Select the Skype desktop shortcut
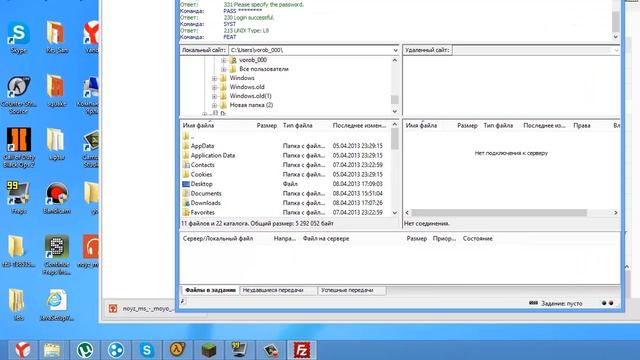Viewport: 640px width, 360px height. [x=18, y=38]
